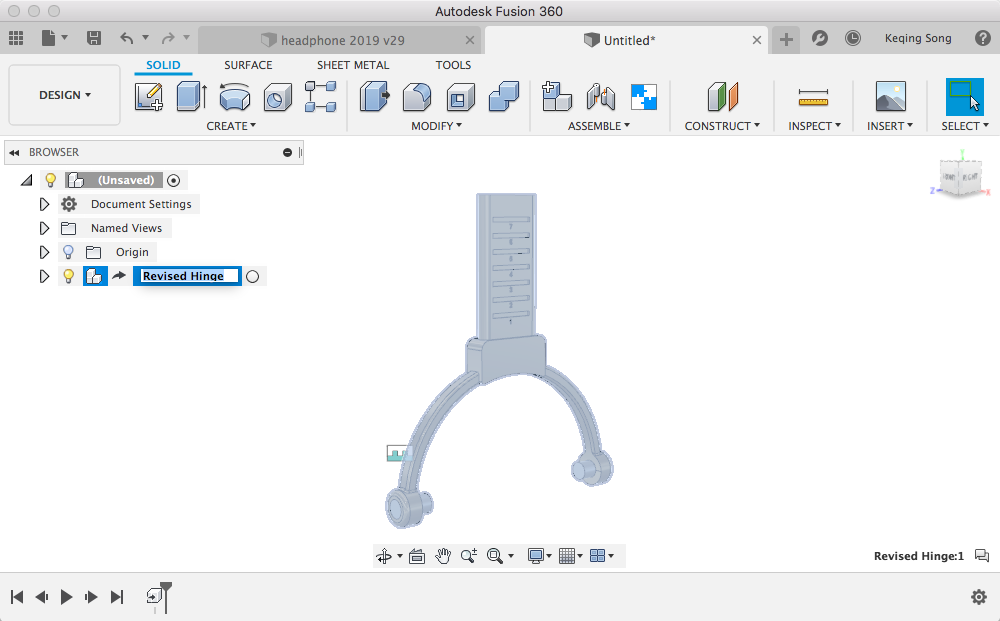Open the MODIFY menu dropdown
The height and width of the screenshot is (621, 1000).
pyautogui.click(x=436, y=126)
